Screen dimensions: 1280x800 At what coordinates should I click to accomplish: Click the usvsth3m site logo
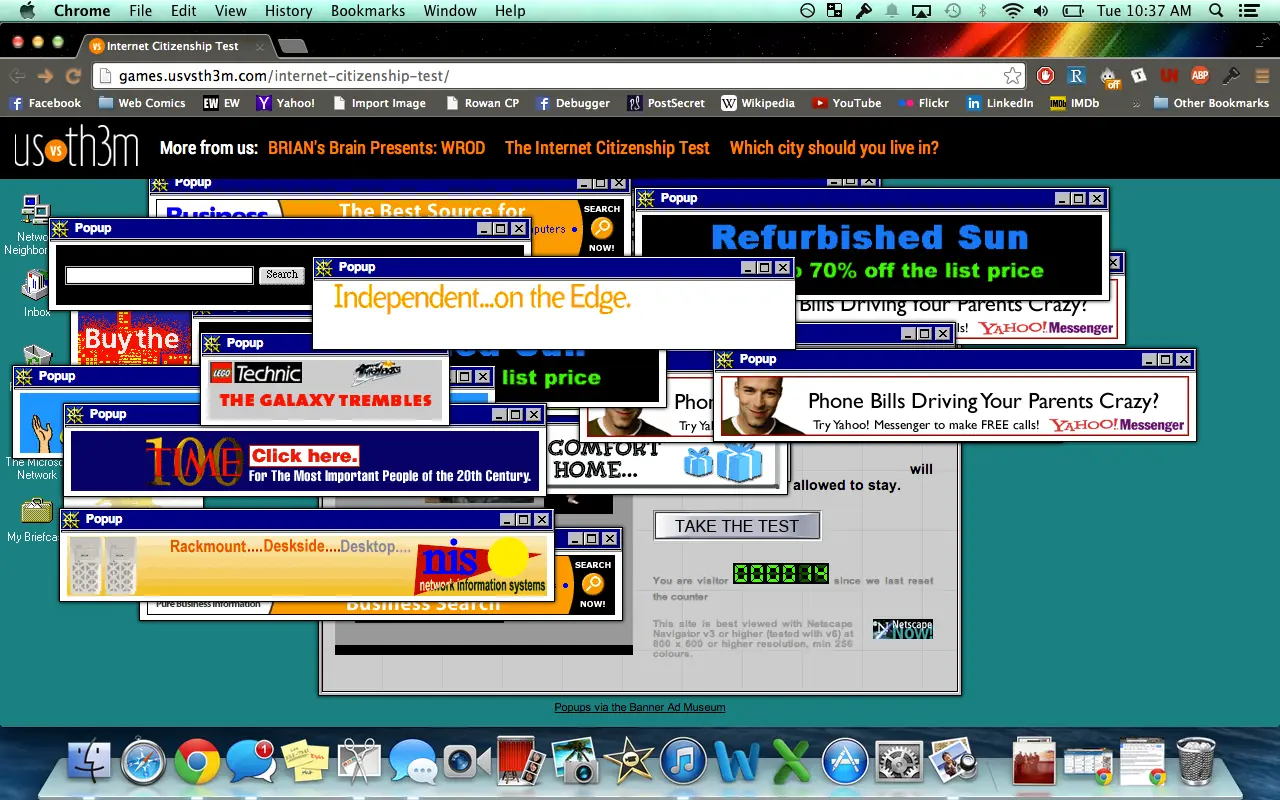pos(76,148)
